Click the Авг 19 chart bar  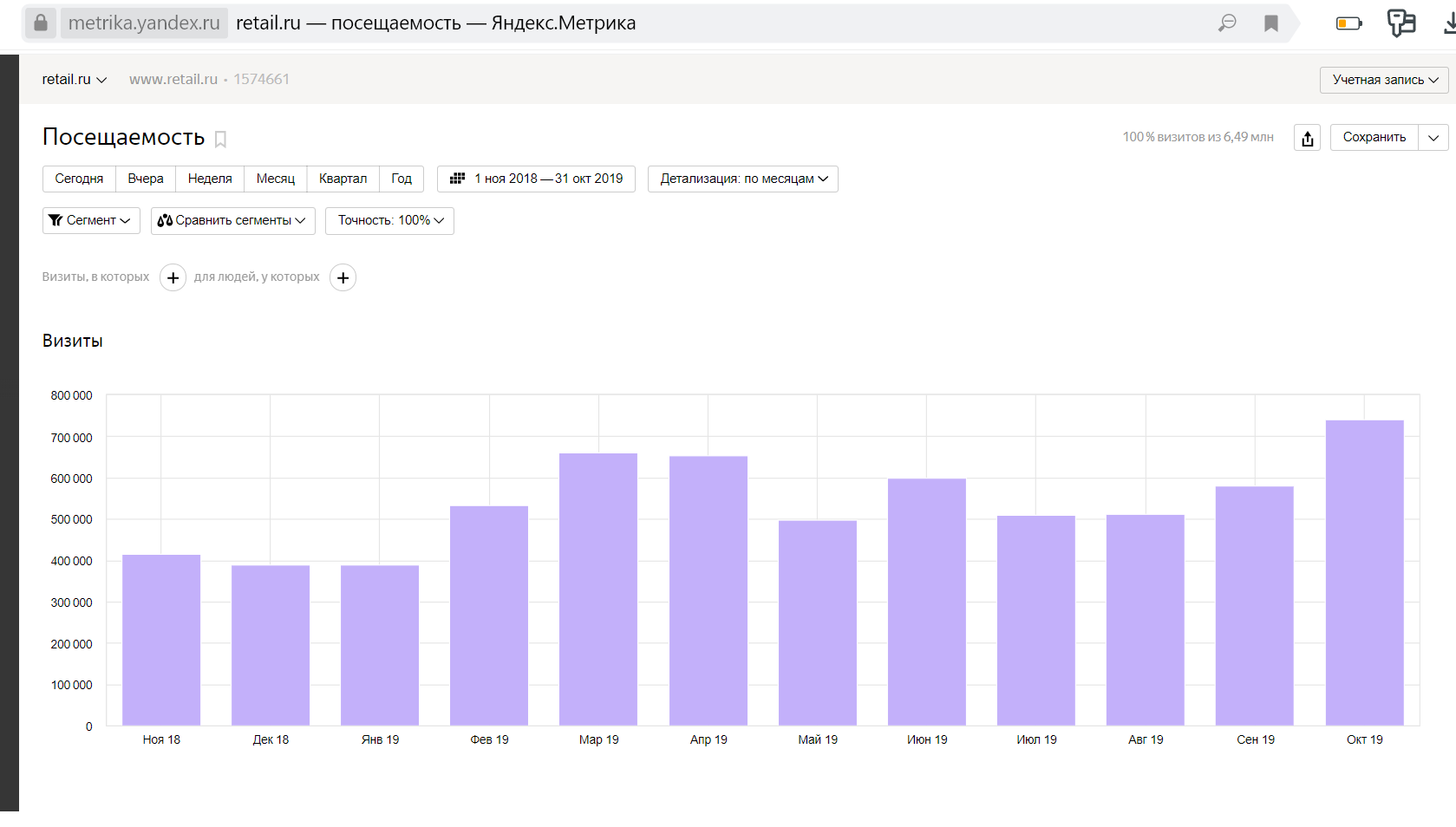coord(1146,620)
